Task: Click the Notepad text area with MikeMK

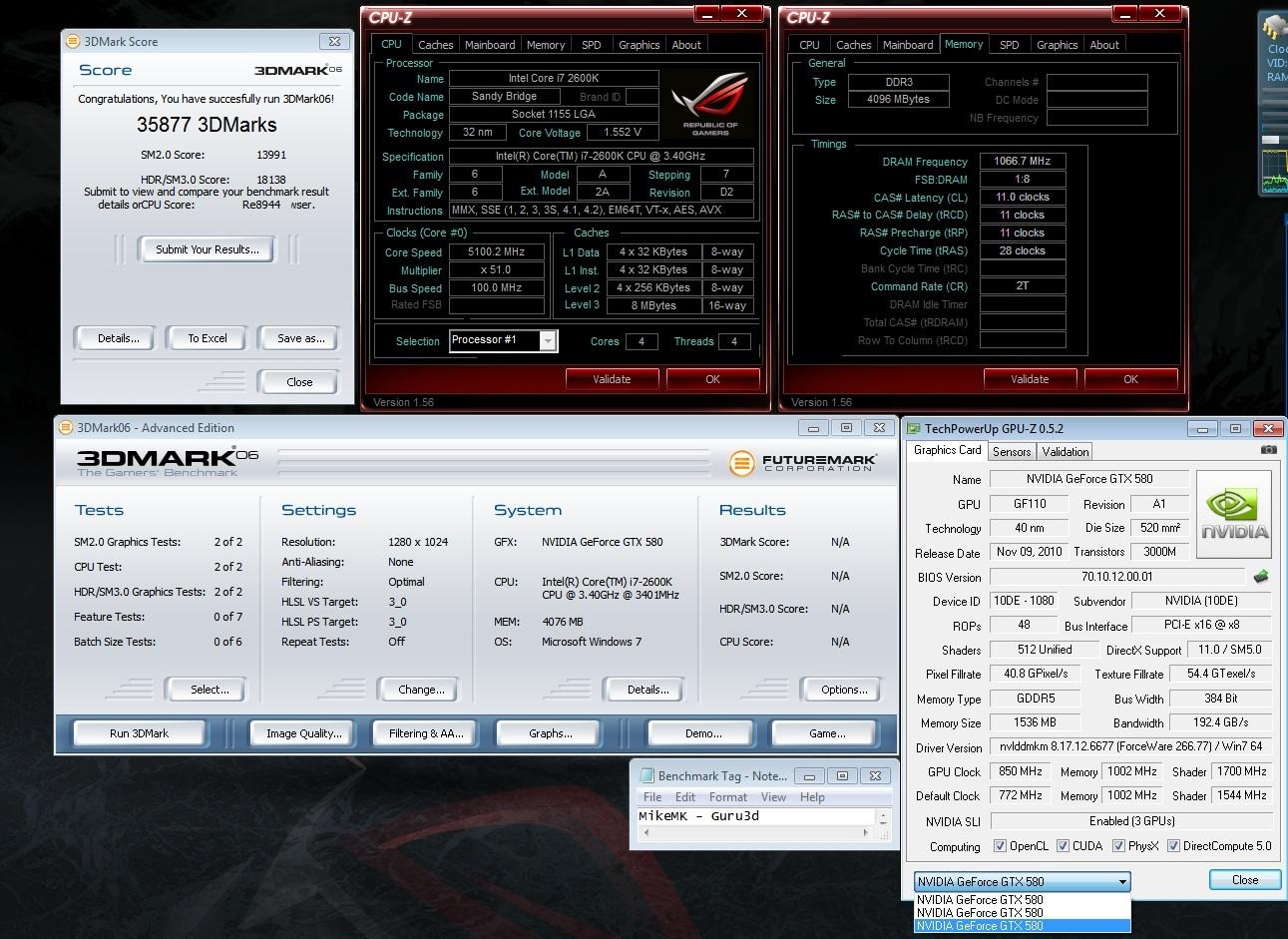Action: tap(756, 816)
